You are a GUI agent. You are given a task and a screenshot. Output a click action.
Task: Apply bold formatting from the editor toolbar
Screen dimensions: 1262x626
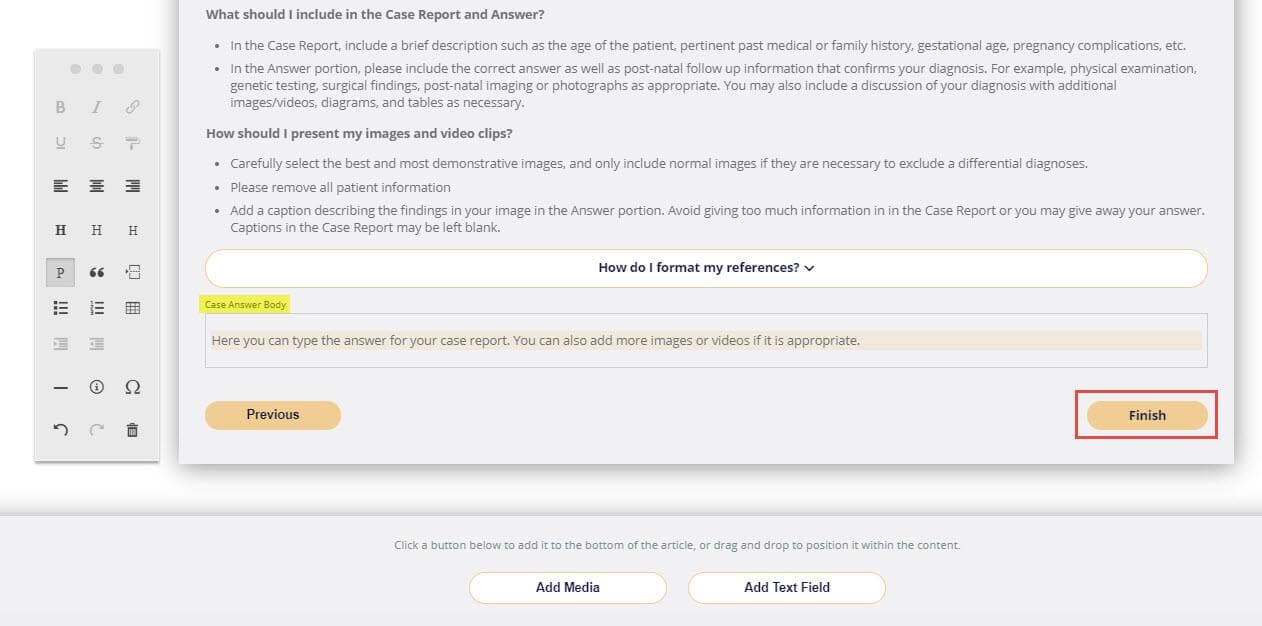pyautogui.click(x=60, y=107)
